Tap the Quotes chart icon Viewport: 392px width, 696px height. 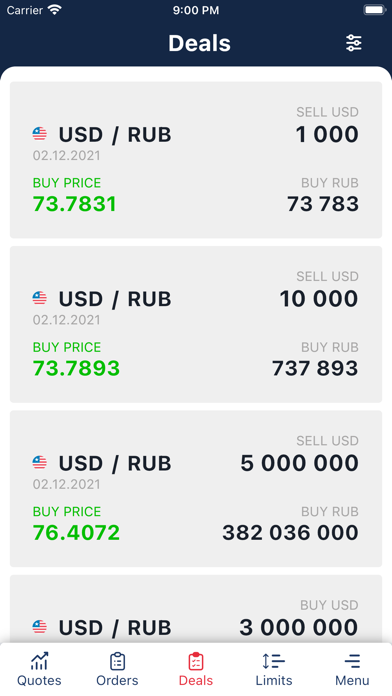40,661
